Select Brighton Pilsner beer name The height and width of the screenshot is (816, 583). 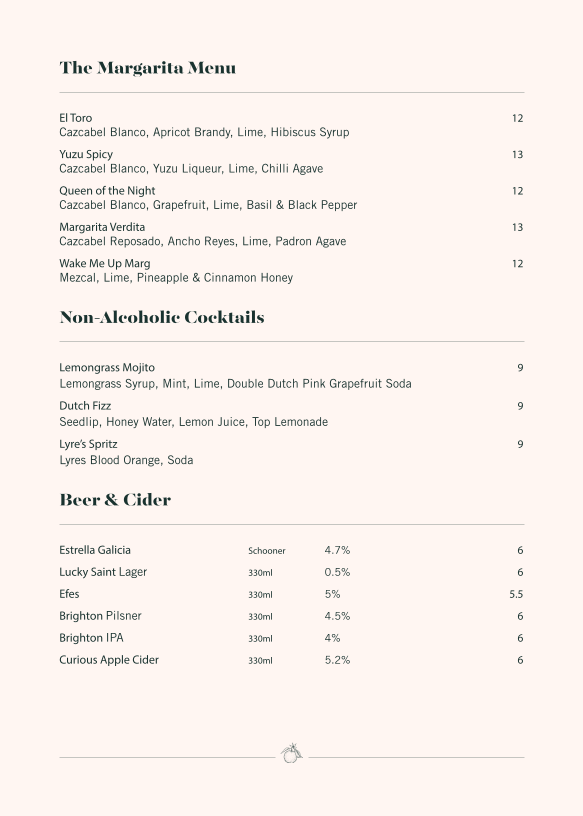pos(100,616)
